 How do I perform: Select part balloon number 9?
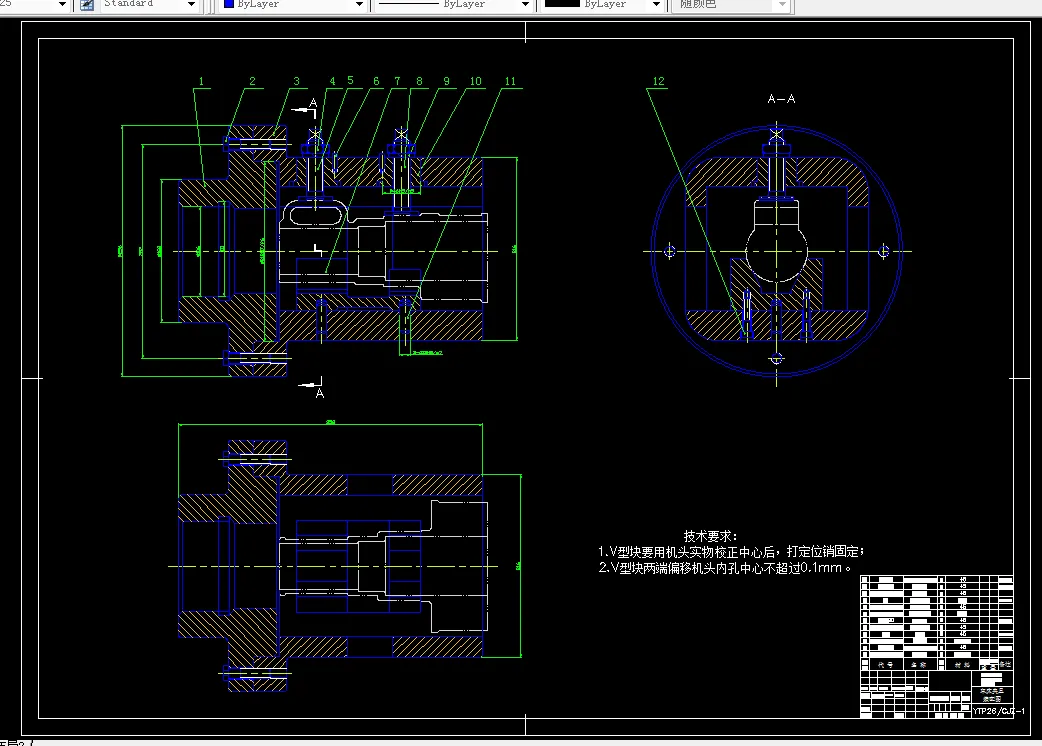[447, 82]
